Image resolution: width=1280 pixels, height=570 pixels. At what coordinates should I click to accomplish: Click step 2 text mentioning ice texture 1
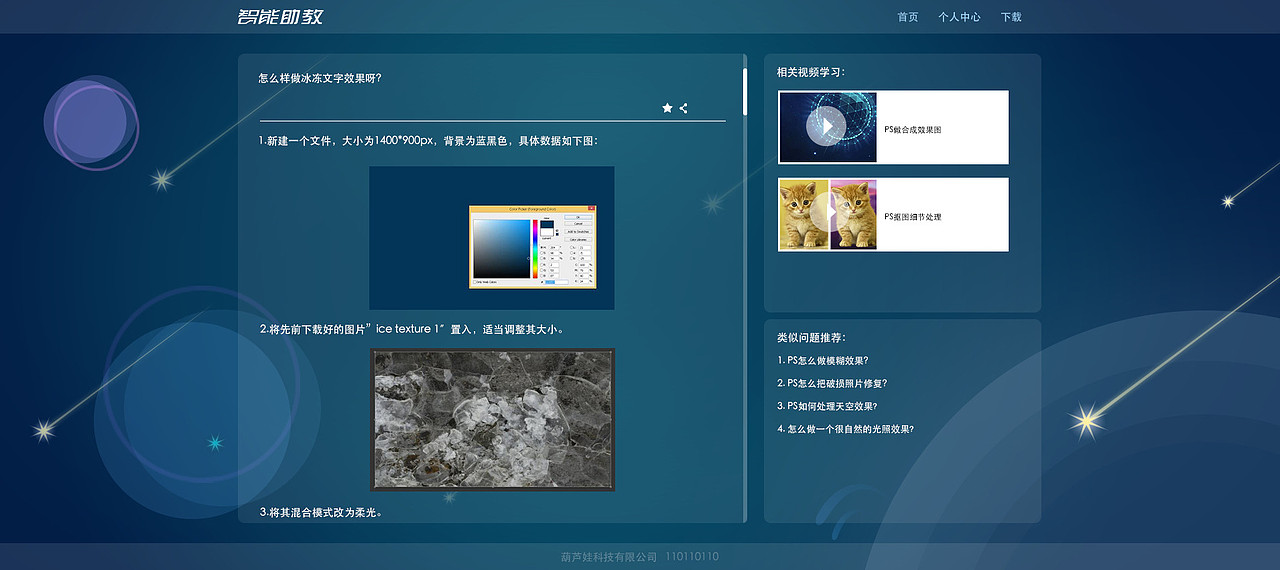413,329
